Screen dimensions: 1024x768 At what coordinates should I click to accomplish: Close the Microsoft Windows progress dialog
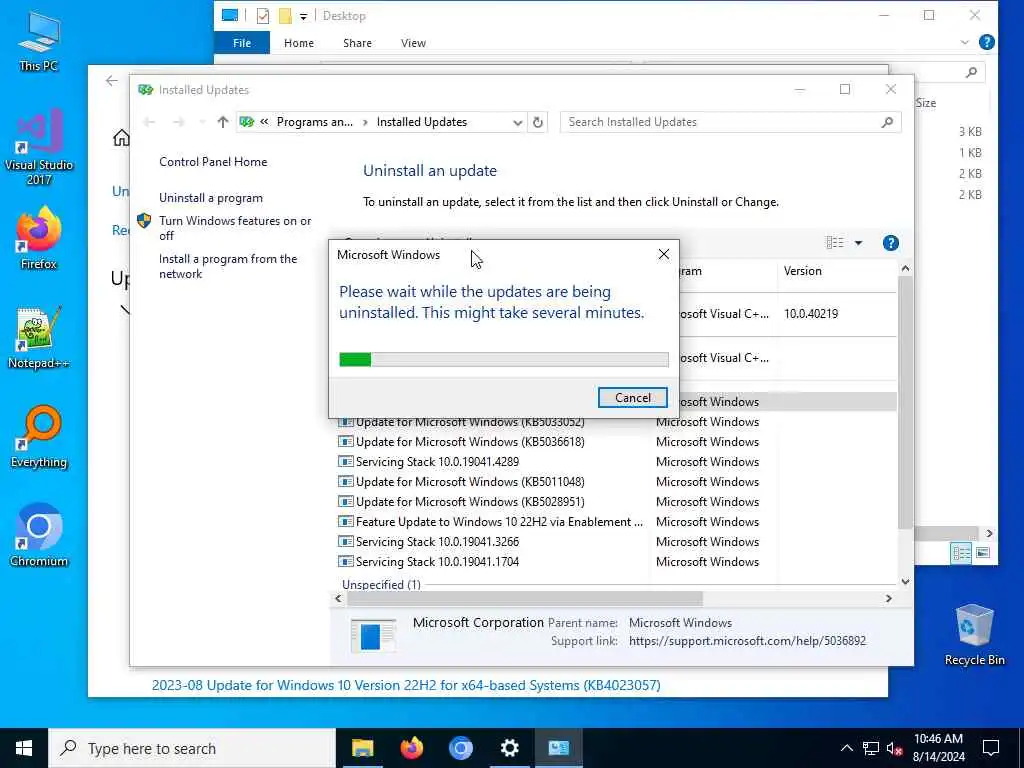(x=664, y=254)
